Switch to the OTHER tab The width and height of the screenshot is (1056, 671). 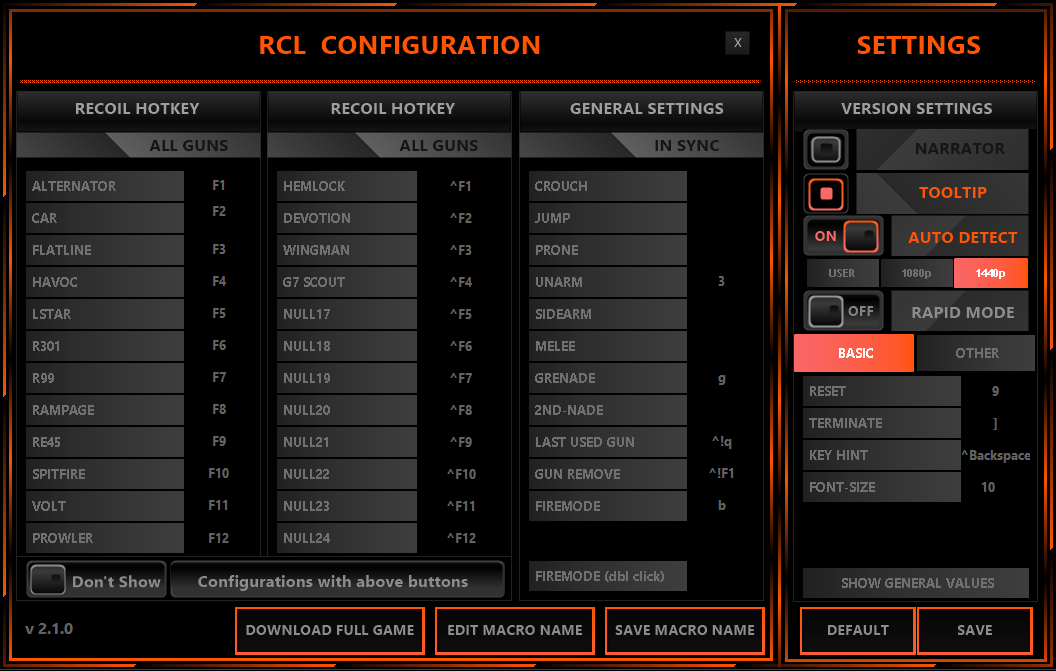click(976, 353)
